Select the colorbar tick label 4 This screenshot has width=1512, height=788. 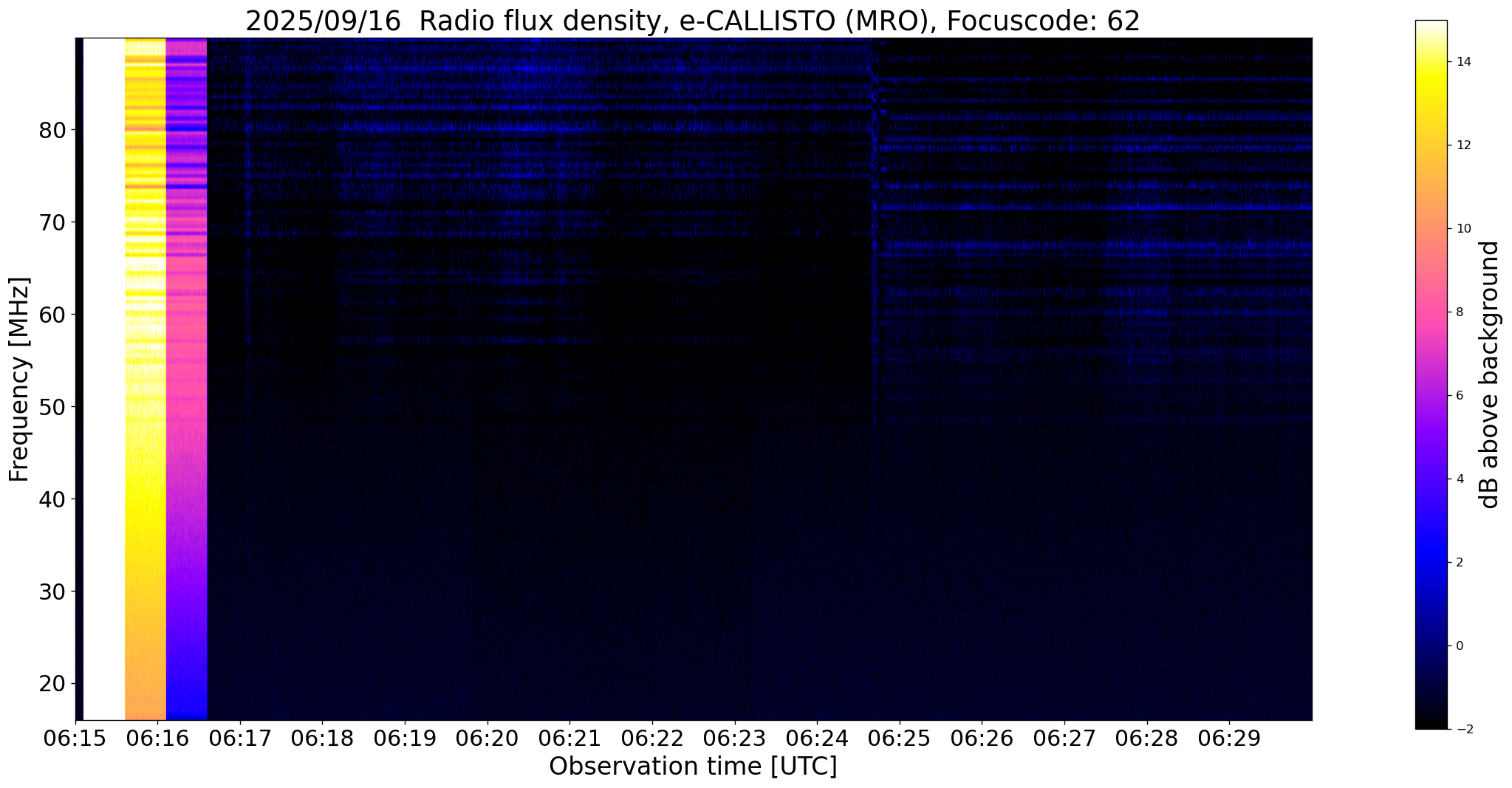(1459, 479)
